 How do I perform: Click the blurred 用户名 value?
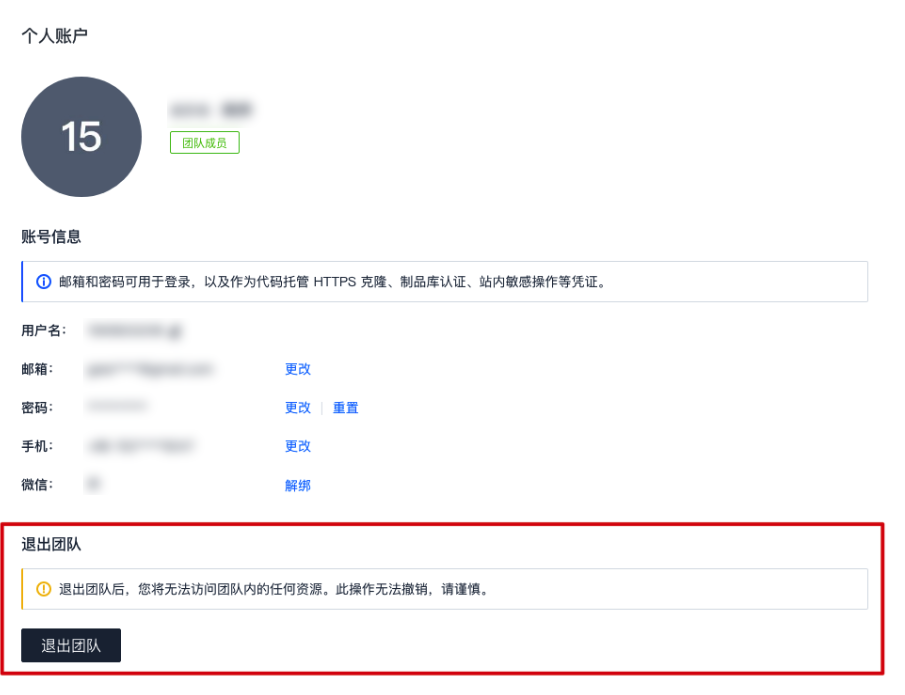pyautogui.click(x=135, y=330)
